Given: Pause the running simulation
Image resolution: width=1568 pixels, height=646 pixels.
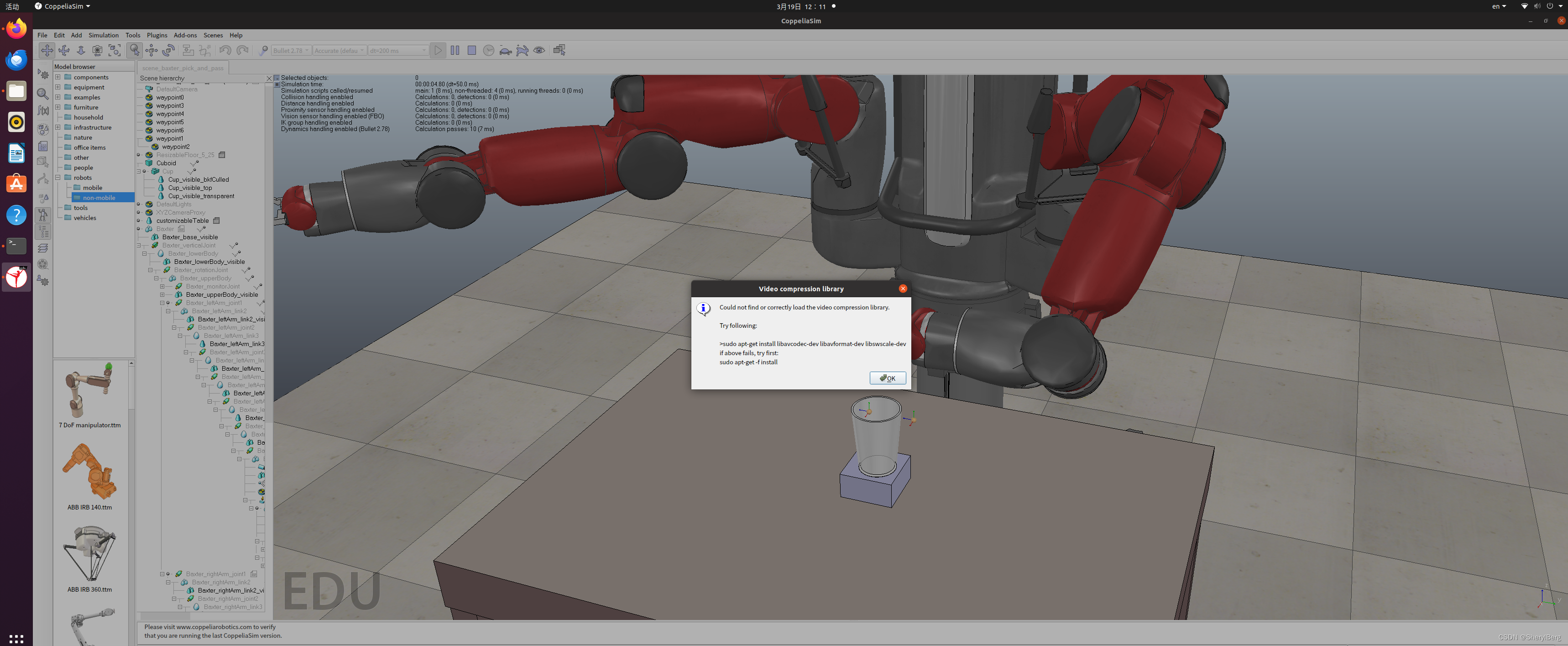Looking at the screenshot, I should tap(455, 51).
